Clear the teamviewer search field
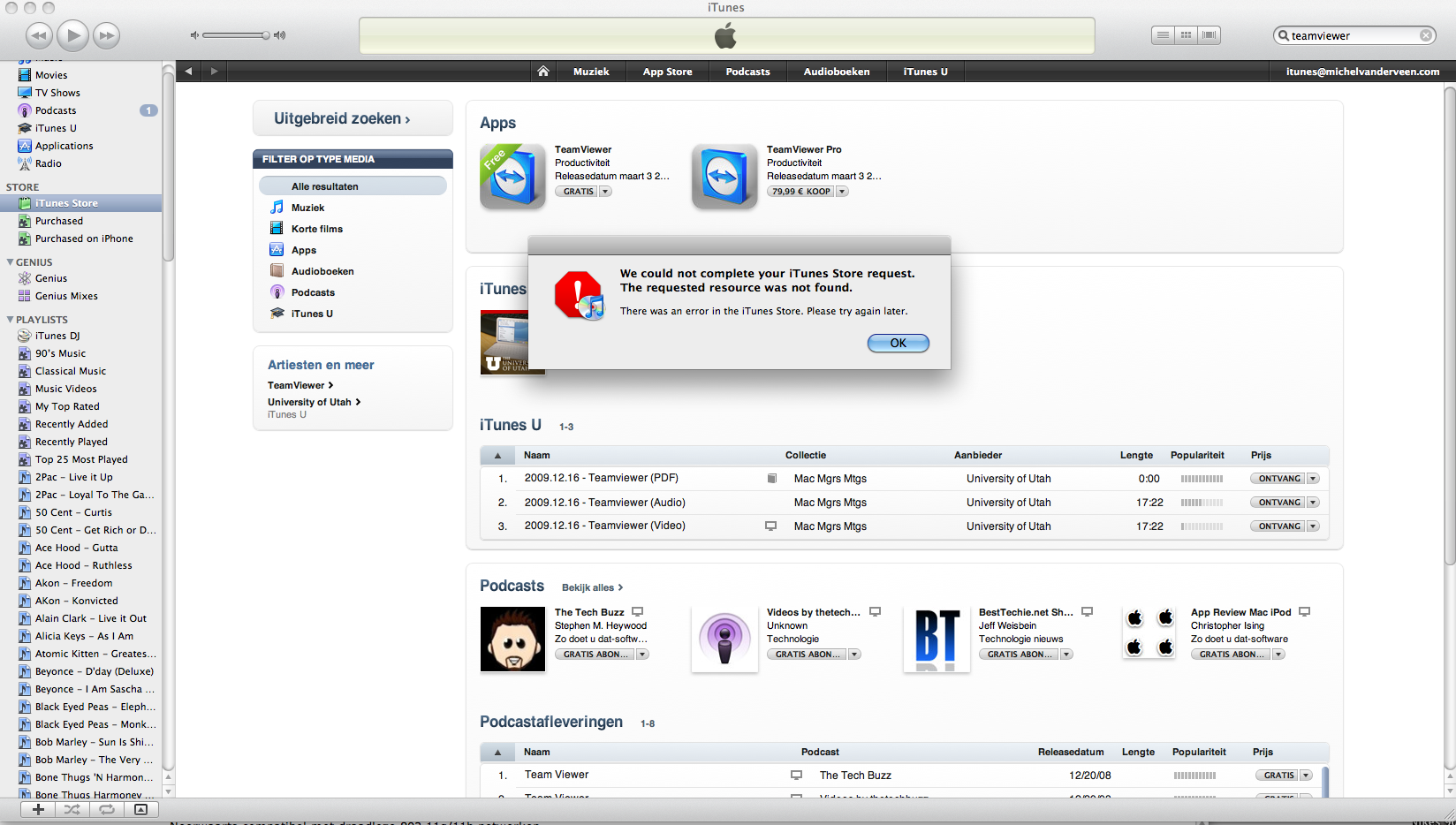 point(1426,35)
